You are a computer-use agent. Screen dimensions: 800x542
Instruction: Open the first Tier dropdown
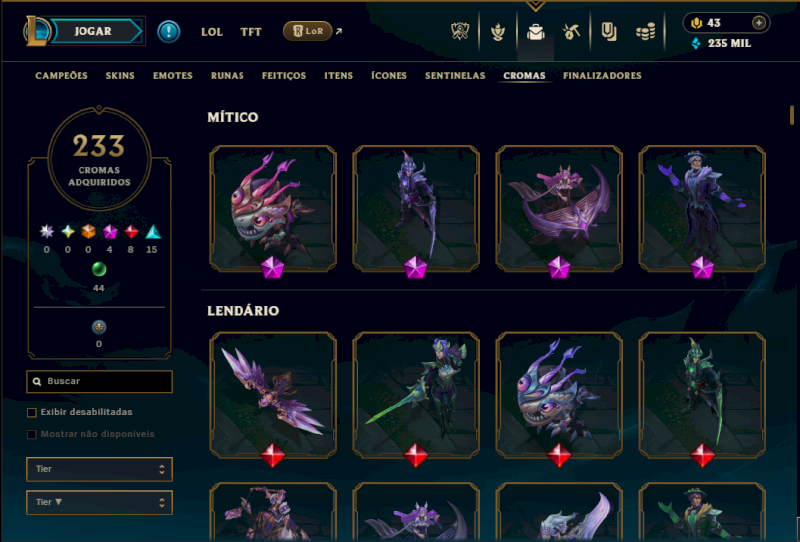99,469
